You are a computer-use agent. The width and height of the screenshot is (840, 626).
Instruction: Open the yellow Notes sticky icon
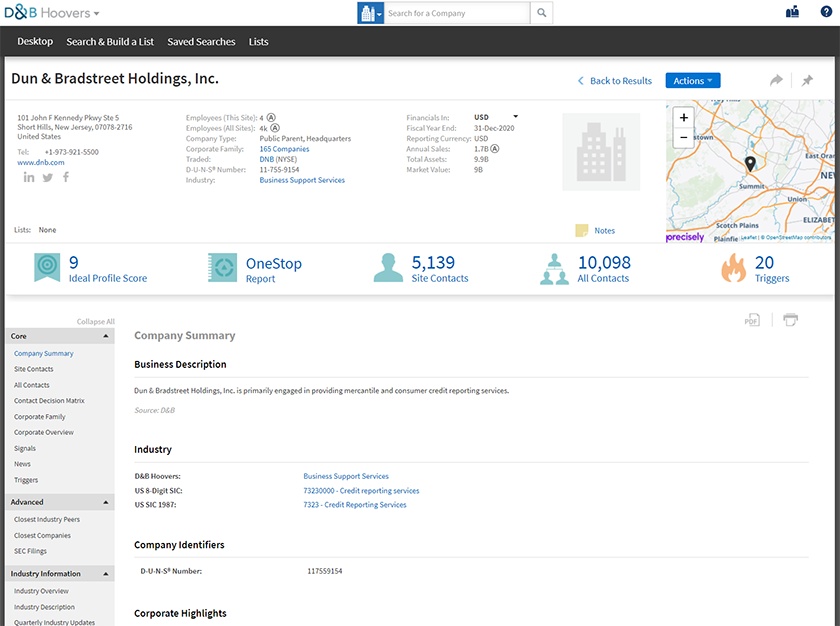click(x=581, y=230)
